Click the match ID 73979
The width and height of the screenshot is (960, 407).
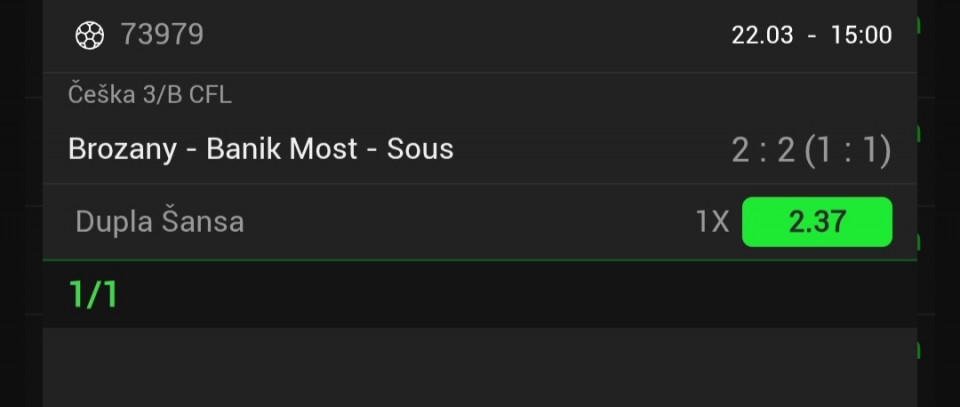tap(162, 36)
